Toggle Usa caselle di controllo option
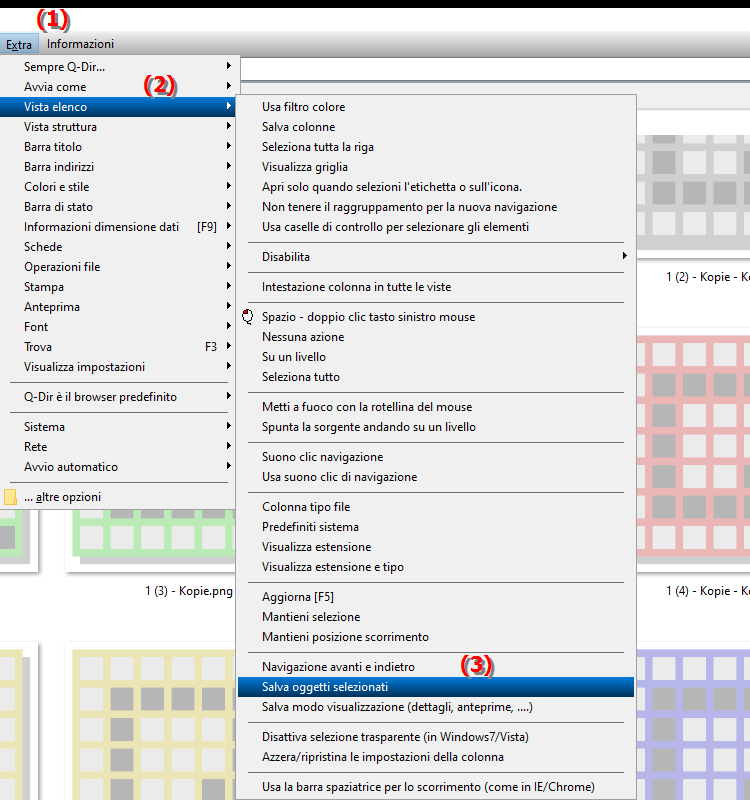Screen dimensions: 750x800 (x=436, y=227)
